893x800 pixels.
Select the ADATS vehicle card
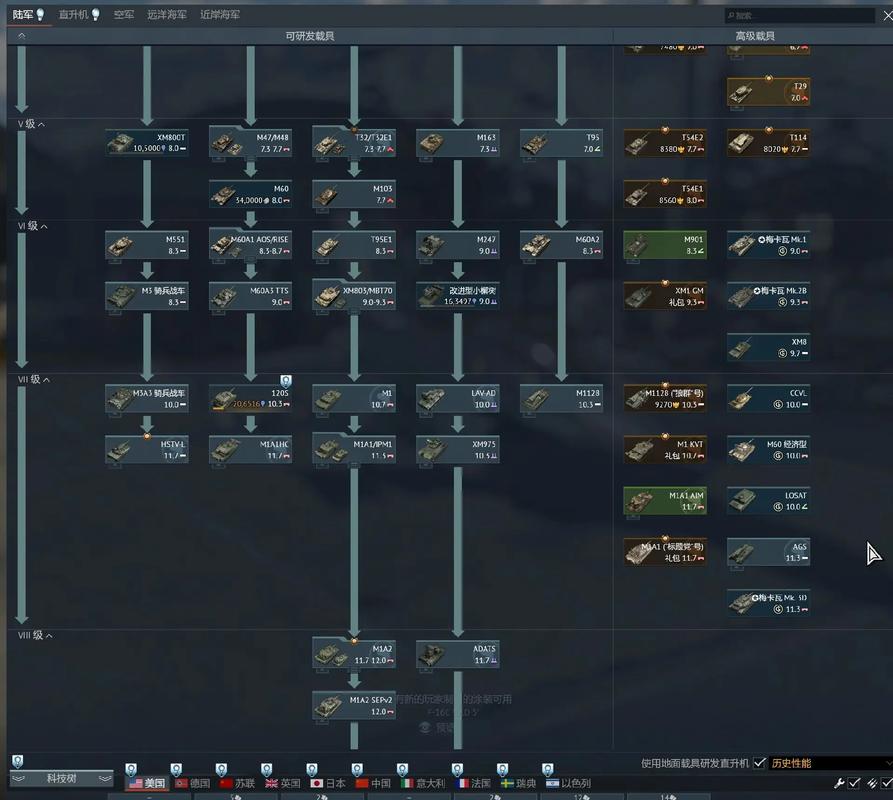coord(458,654)
